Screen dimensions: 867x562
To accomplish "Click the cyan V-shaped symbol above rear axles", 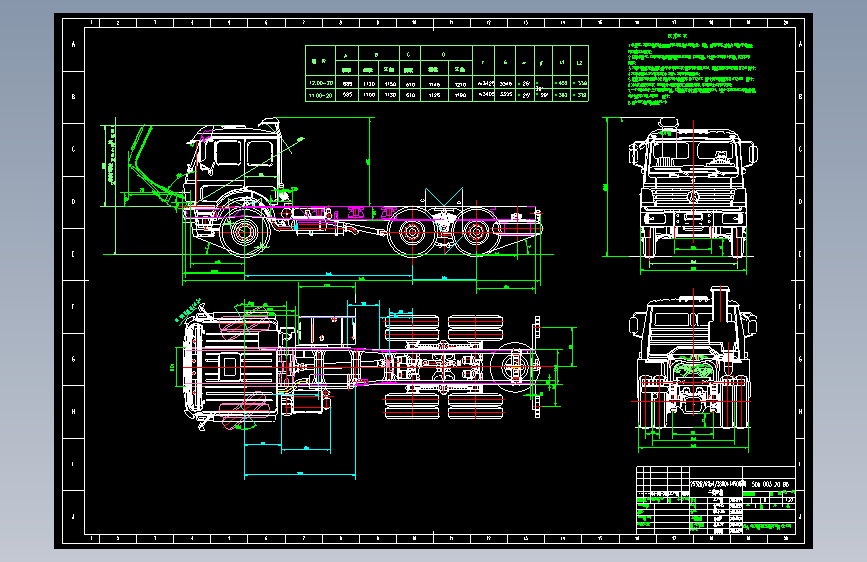I will pos(444,197).
